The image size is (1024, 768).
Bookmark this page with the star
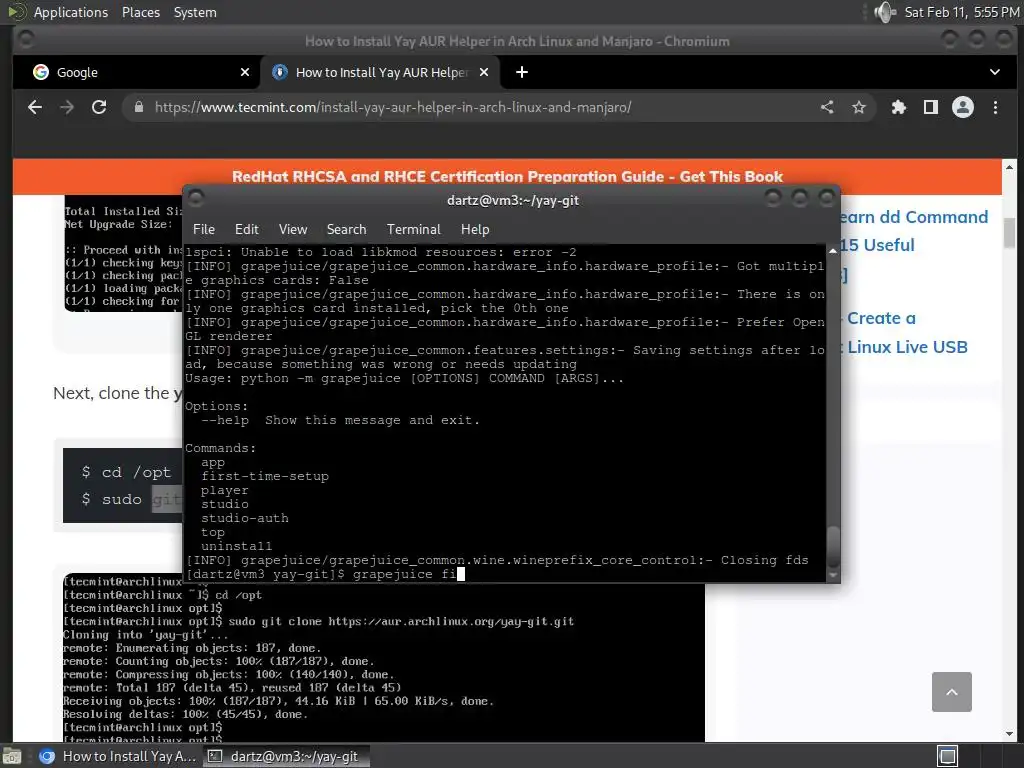(859, 107)
